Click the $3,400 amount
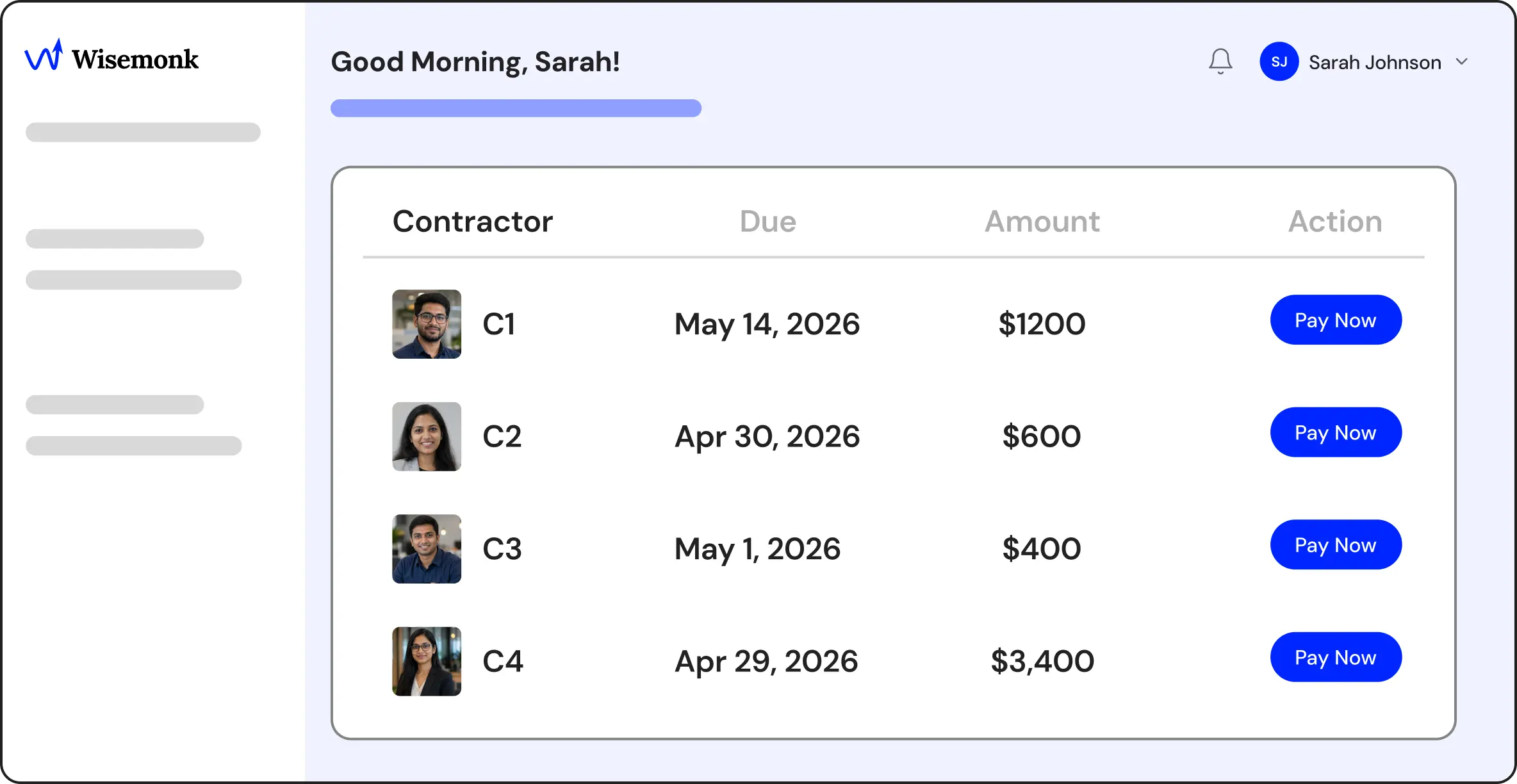This screenshot has height=784, width=1517. point(1042,662)
